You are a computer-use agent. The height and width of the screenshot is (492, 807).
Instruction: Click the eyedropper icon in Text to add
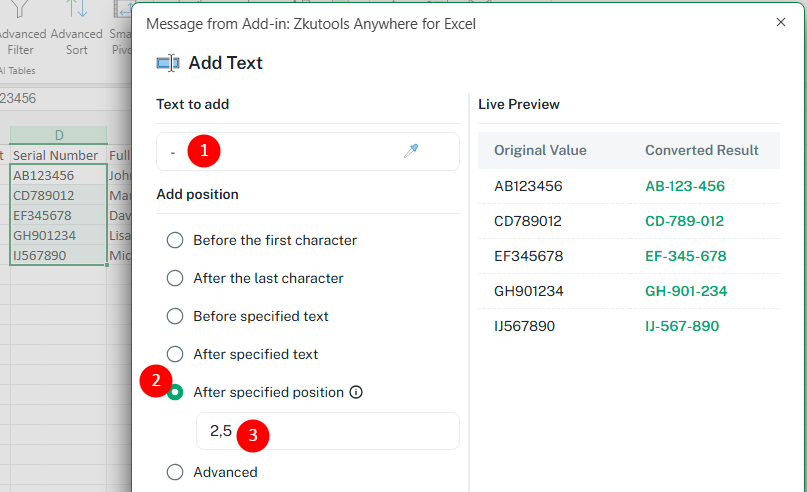411,151
